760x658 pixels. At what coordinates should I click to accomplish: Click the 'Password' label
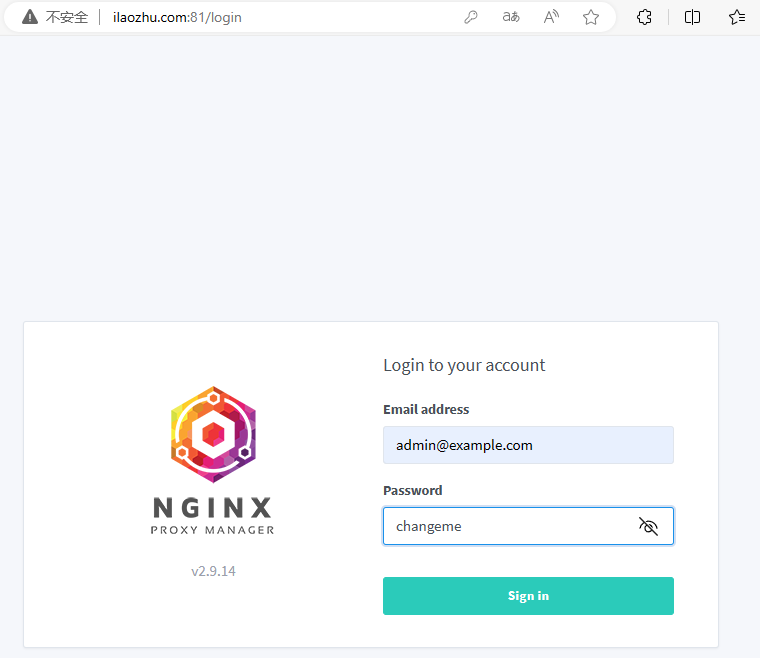412,490
